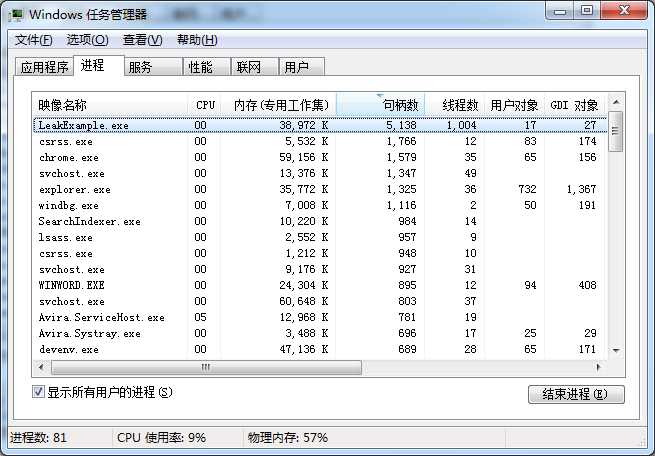Go to the 联网 tab

tap(254, 67)
